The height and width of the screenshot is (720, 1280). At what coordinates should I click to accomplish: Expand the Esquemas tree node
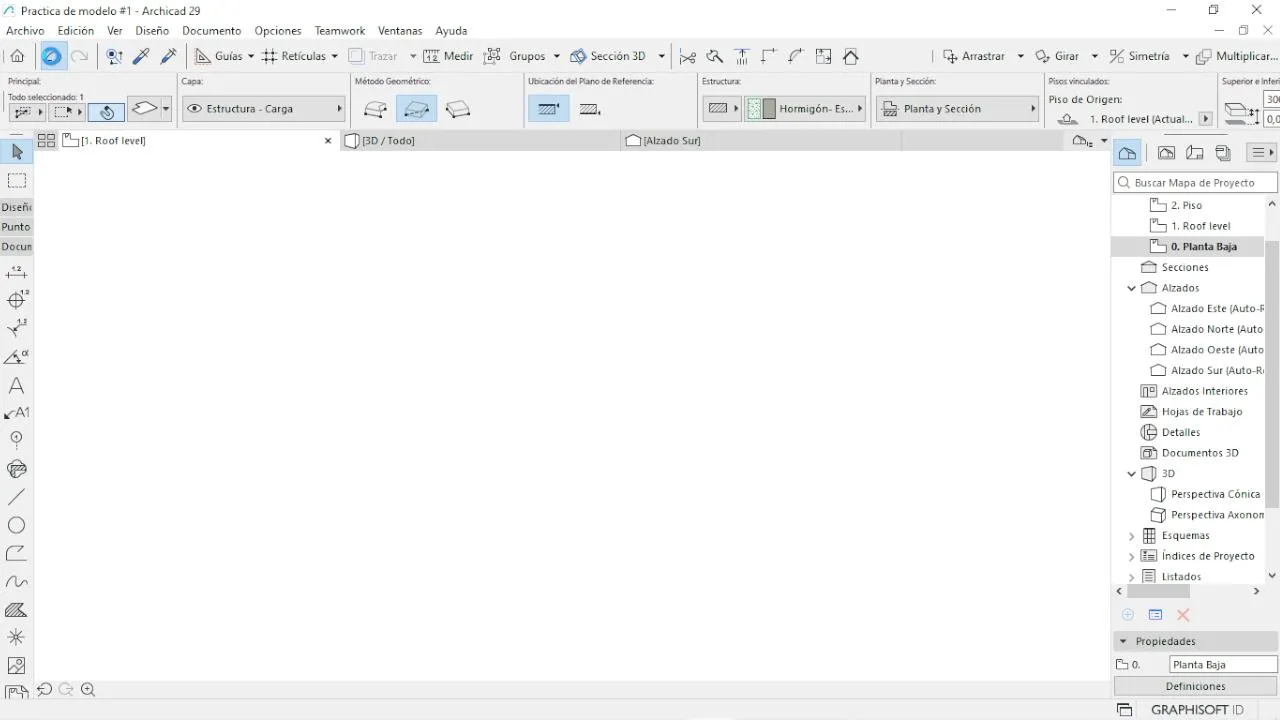click(1132, 536)
